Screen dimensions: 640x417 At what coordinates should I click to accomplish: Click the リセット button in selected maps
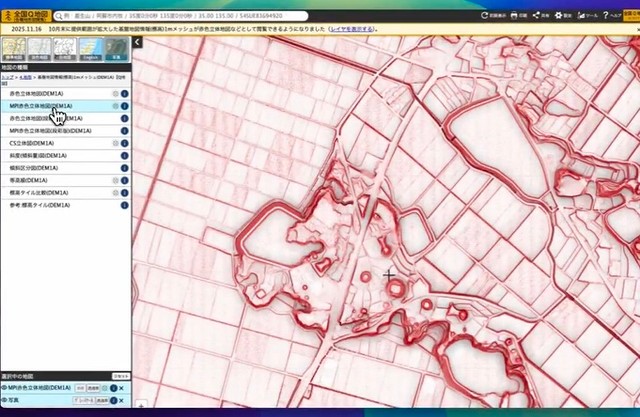(x=120, y=376)
